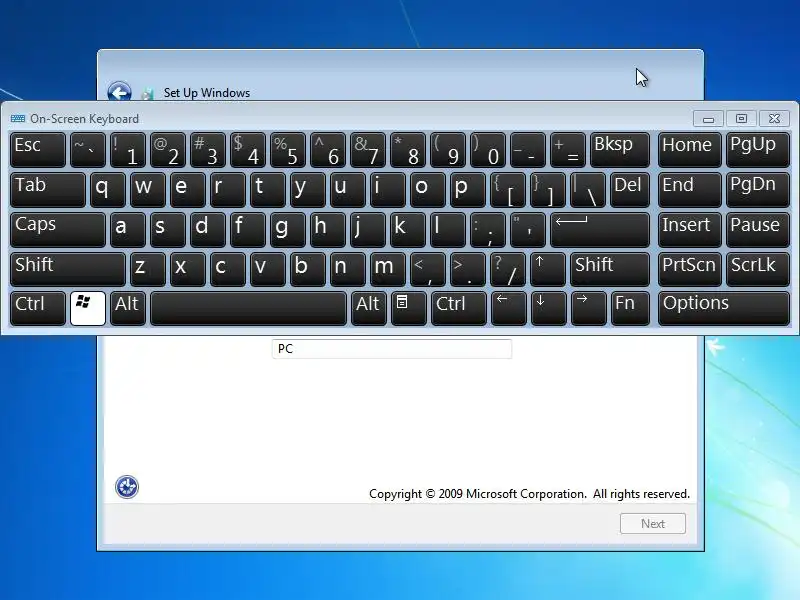This screenshot has width=800, height=600.
Task: Click the number 1 key
Action: coord(128,150)
